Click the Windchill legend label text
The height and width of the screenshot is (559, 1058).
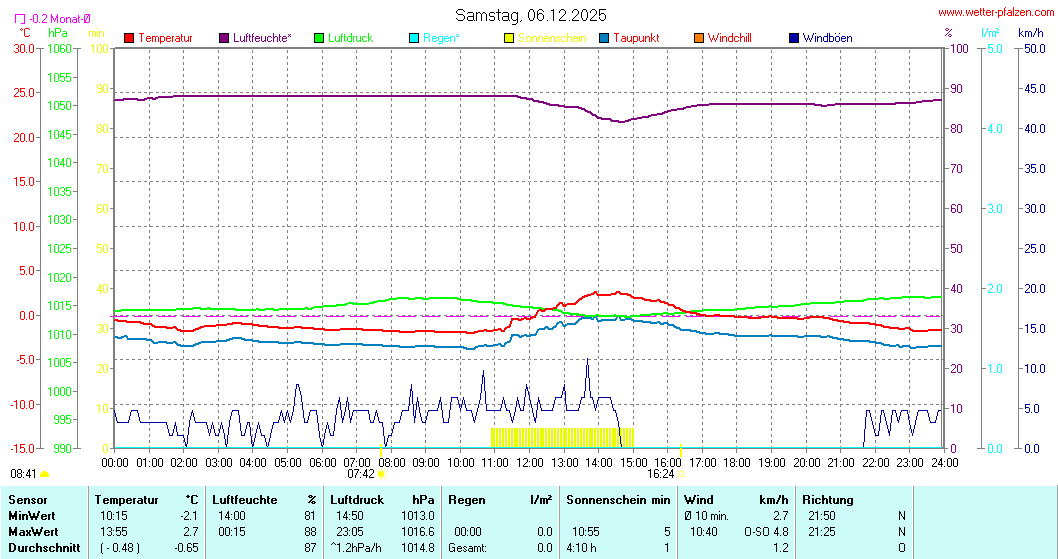(x=730, y=38)
